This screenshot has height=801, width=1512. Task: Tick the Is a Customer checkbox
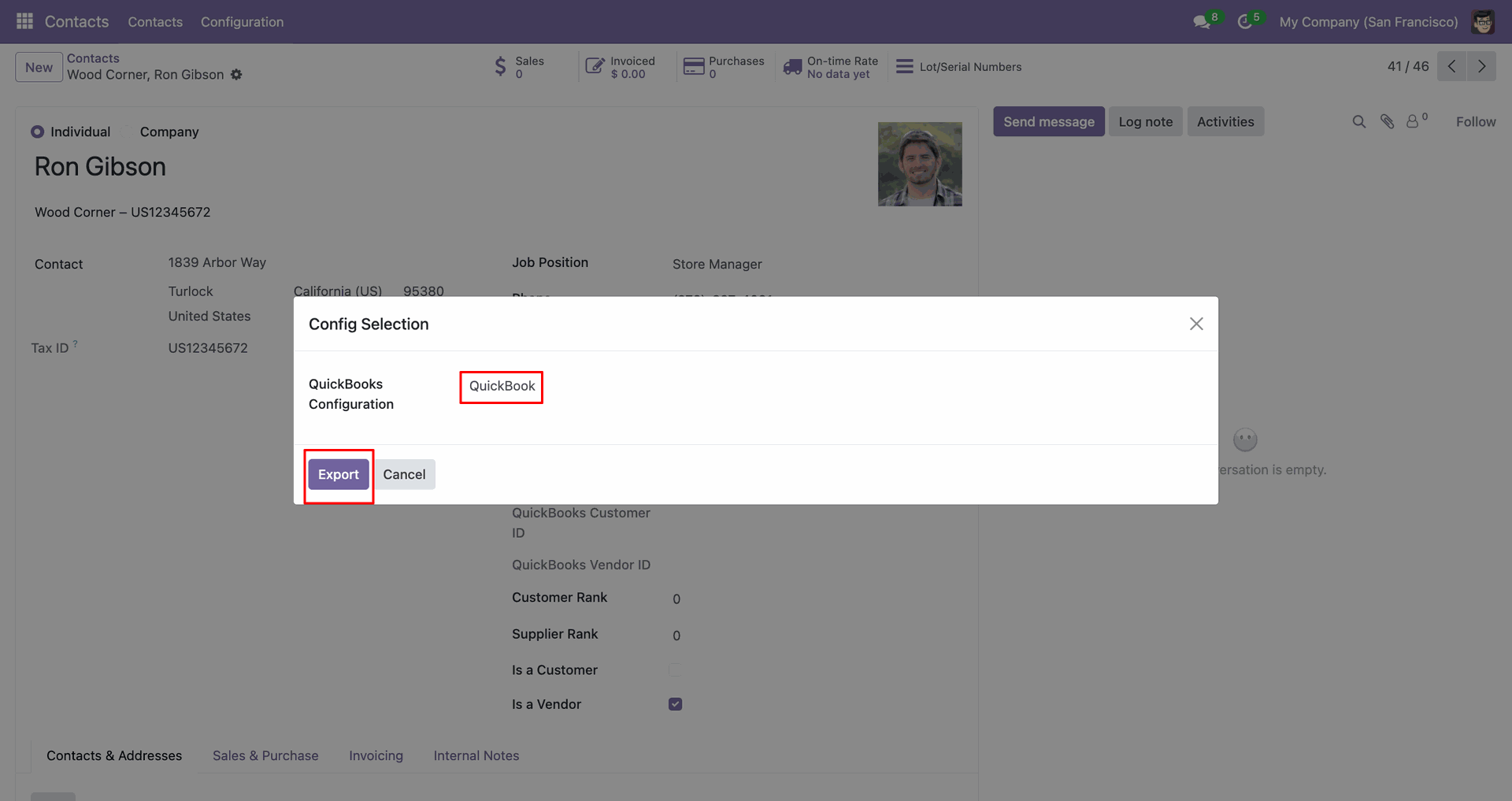675,670
